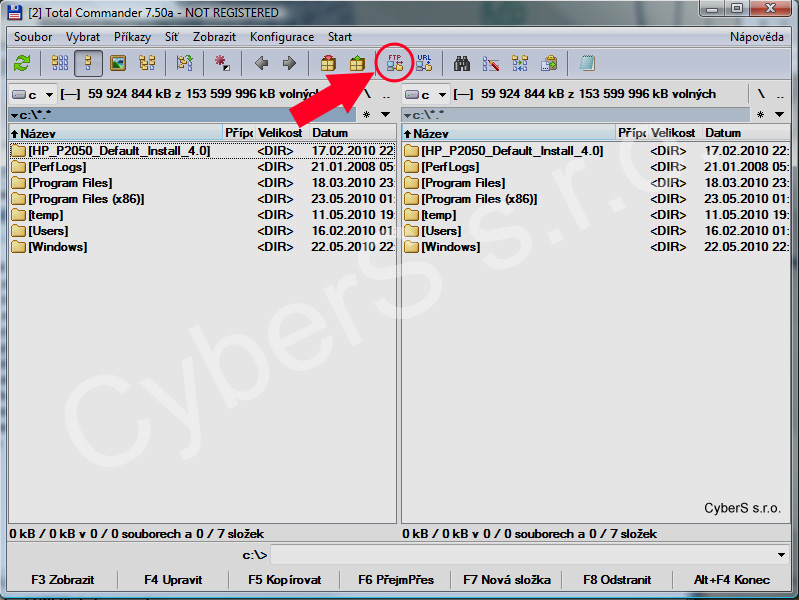Expand command line history dropdown
The width and height of the screenshot is (799, 600).
pos(781,555)
